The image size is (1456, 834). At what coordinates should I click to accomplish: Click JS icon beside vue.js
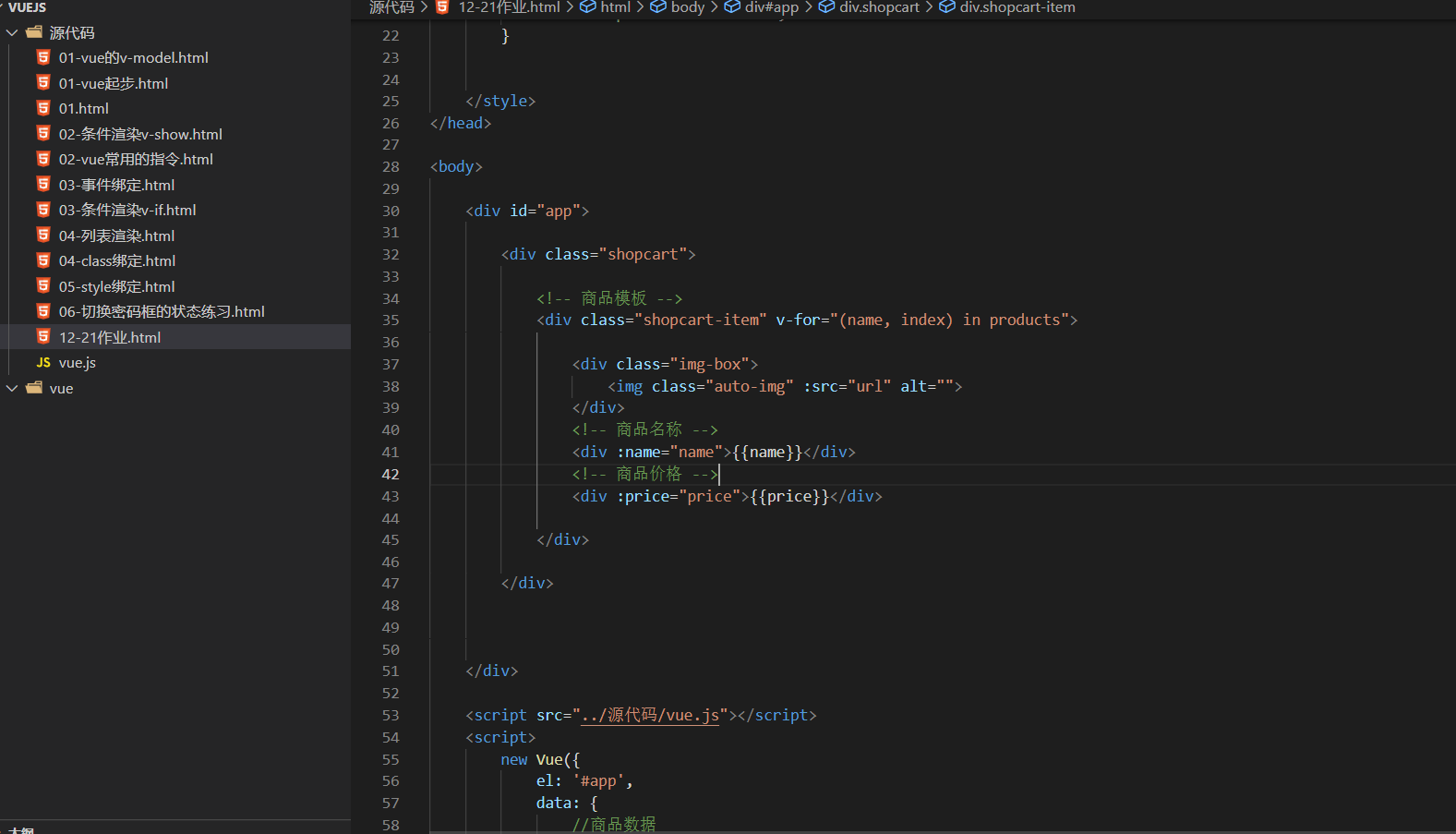[43, 362]
